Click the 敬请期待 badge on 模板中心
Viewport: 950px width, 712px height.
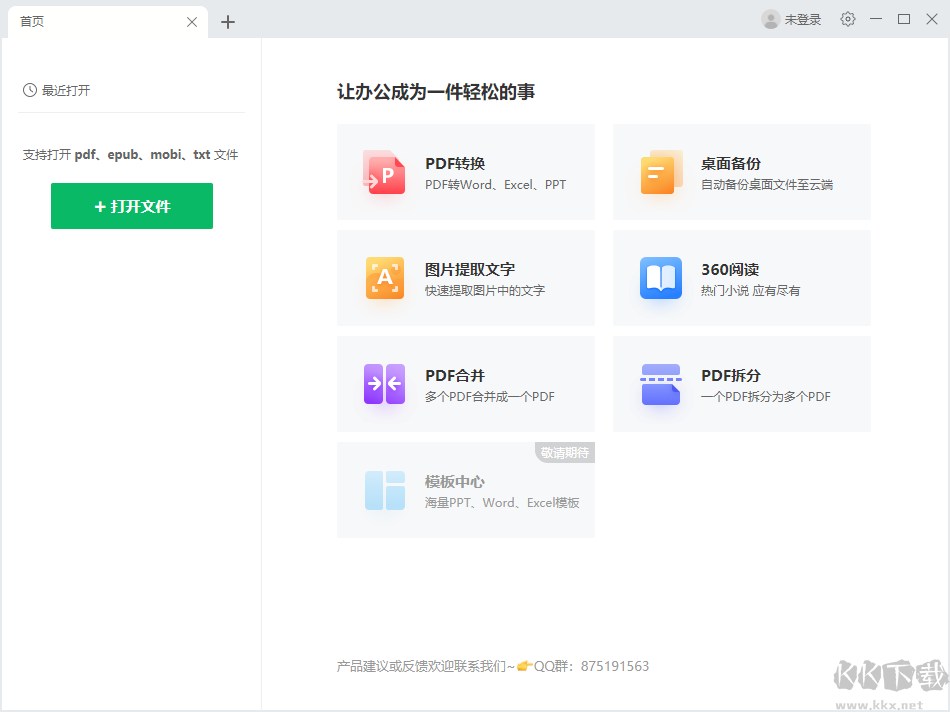click(x=567, y=452)
